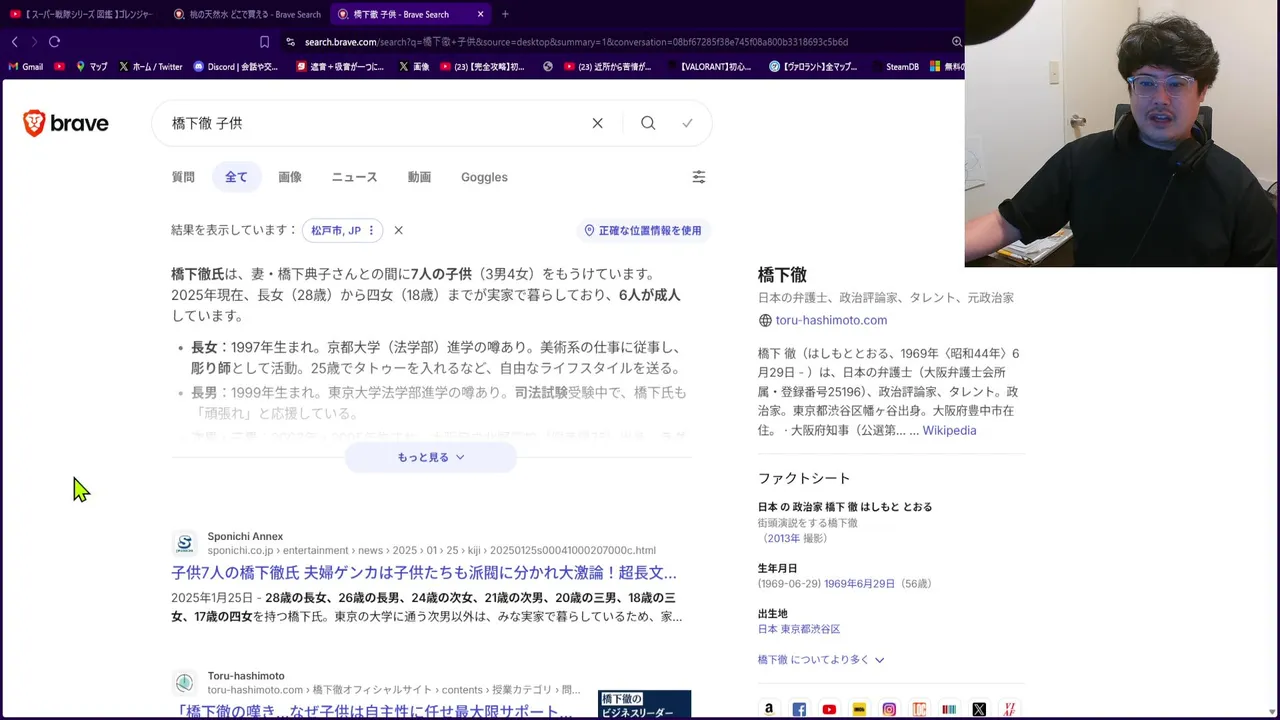Open 画像 bookmark in bookmarks bar
1280x720 pixels.
pyautogui.click(x=414, y=67)
